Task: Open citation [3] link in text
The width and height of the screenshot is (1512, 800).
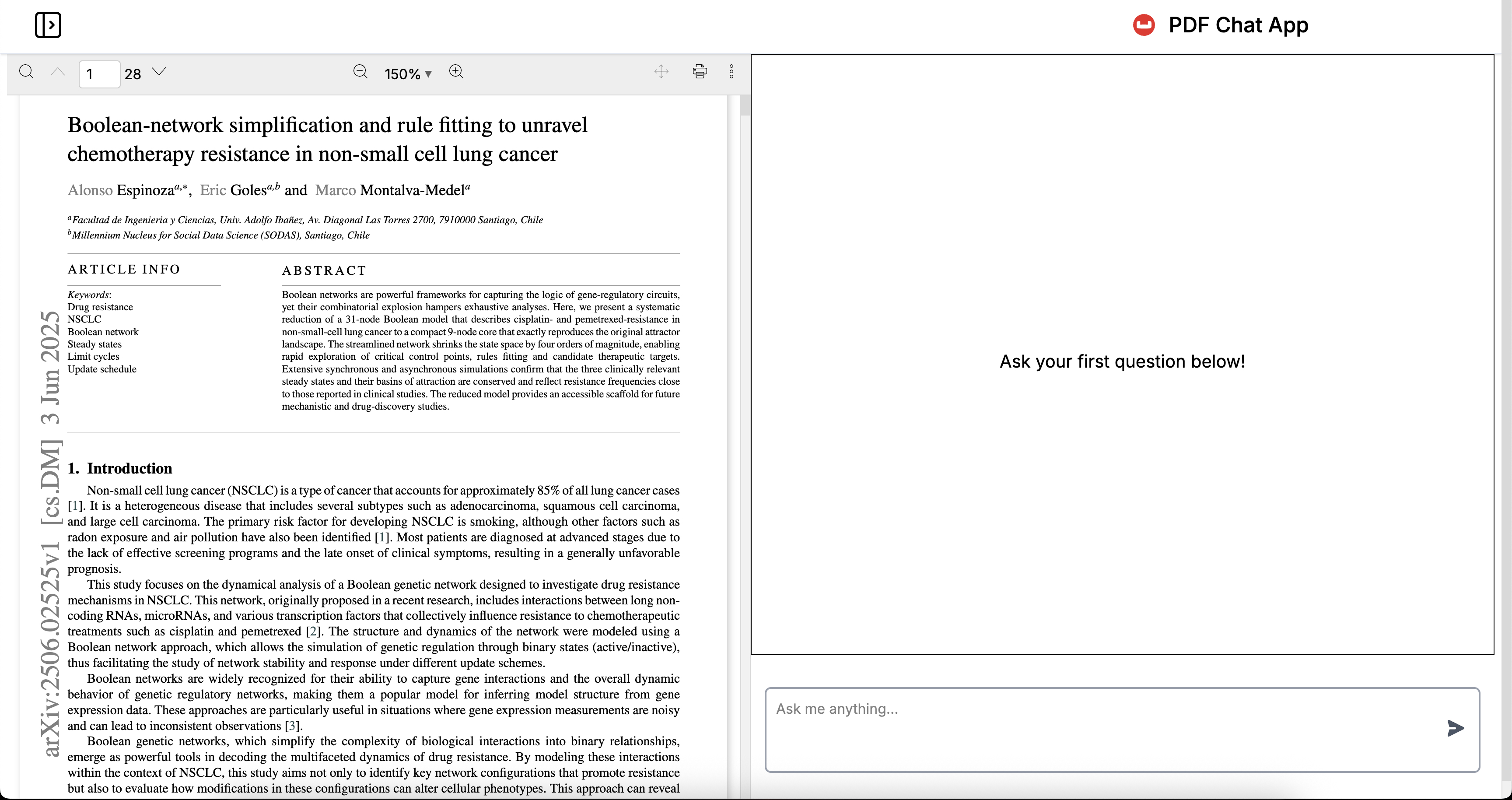Action: tap(292, 726)
